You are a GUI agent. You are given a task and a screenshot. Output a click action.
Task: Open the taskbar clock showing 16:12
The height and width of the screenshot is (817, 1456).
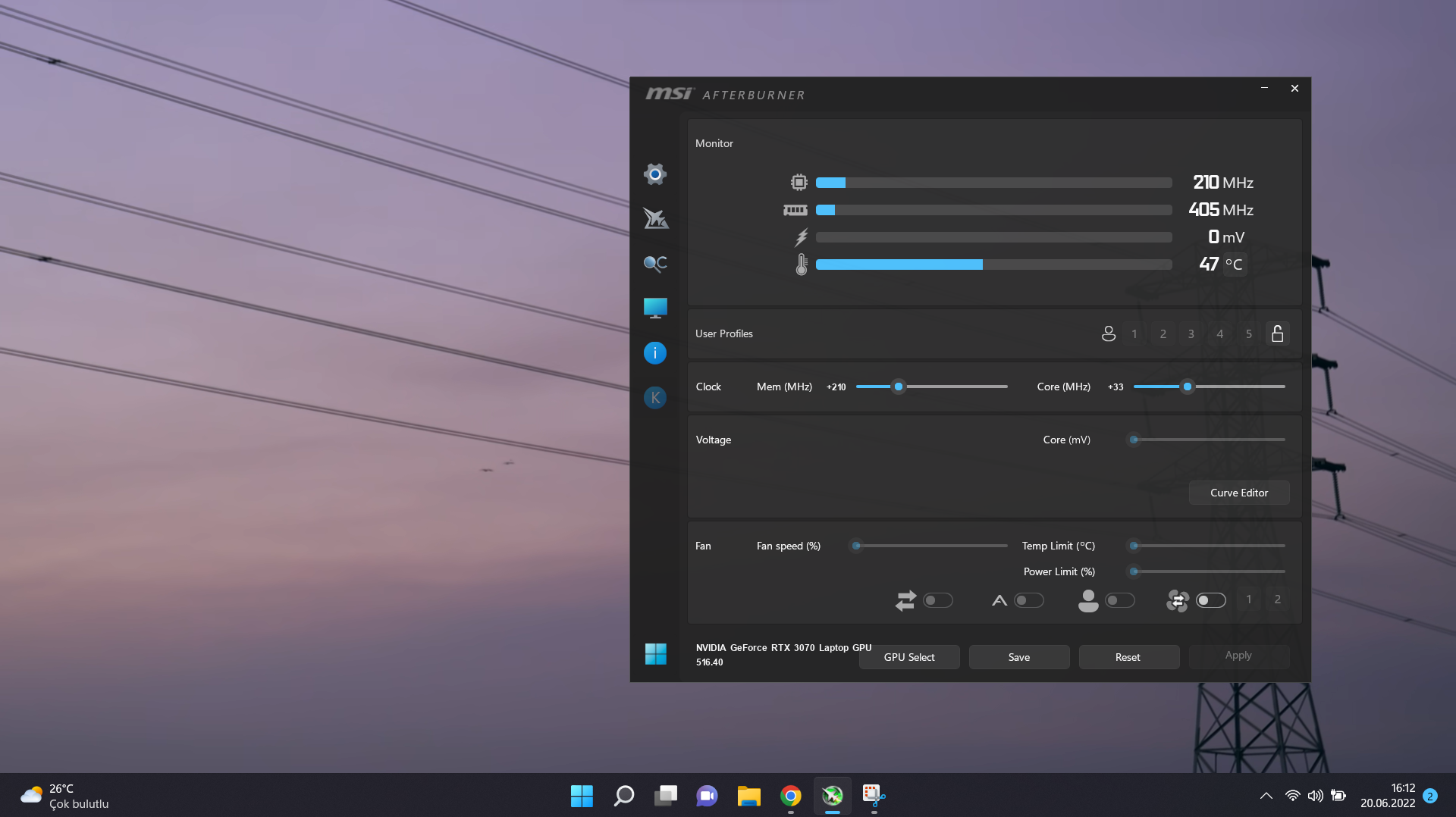(1388, 796)
